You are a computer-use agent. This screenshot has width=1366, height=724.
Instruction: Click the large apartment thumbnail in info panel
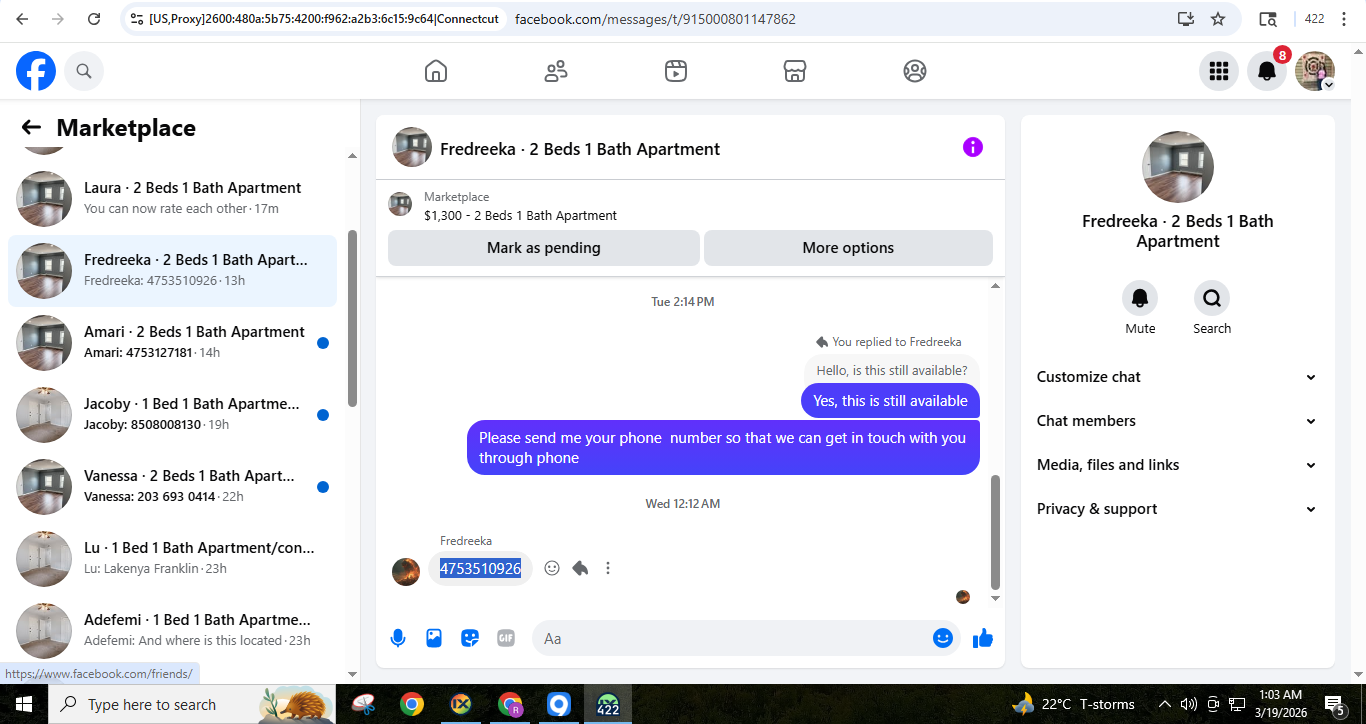(1178, 167)
